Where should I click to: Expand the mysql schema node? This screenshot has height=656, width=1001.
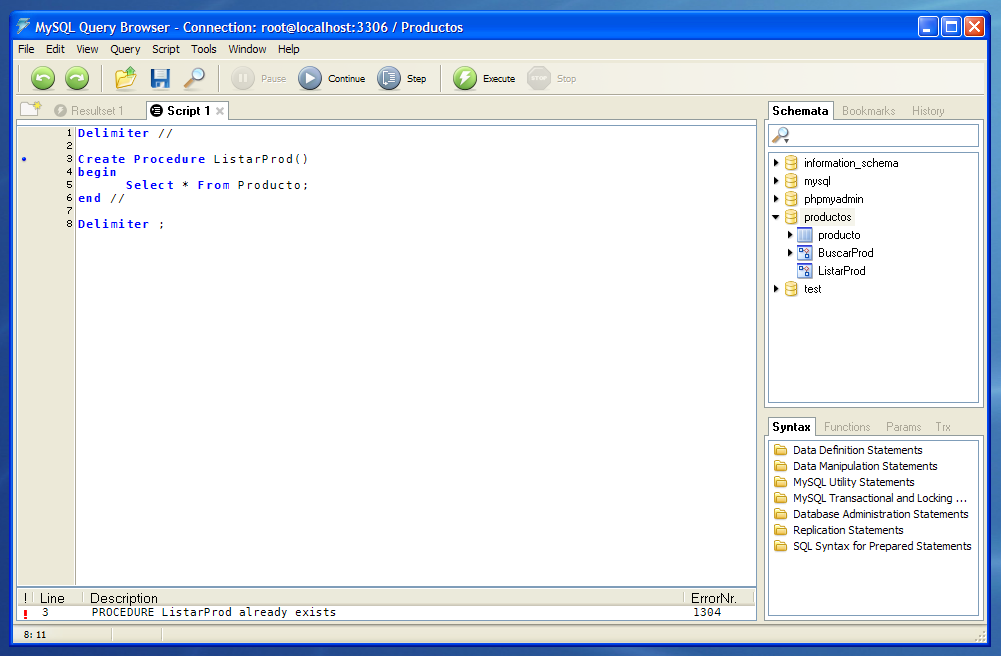[x=776, y=181]
